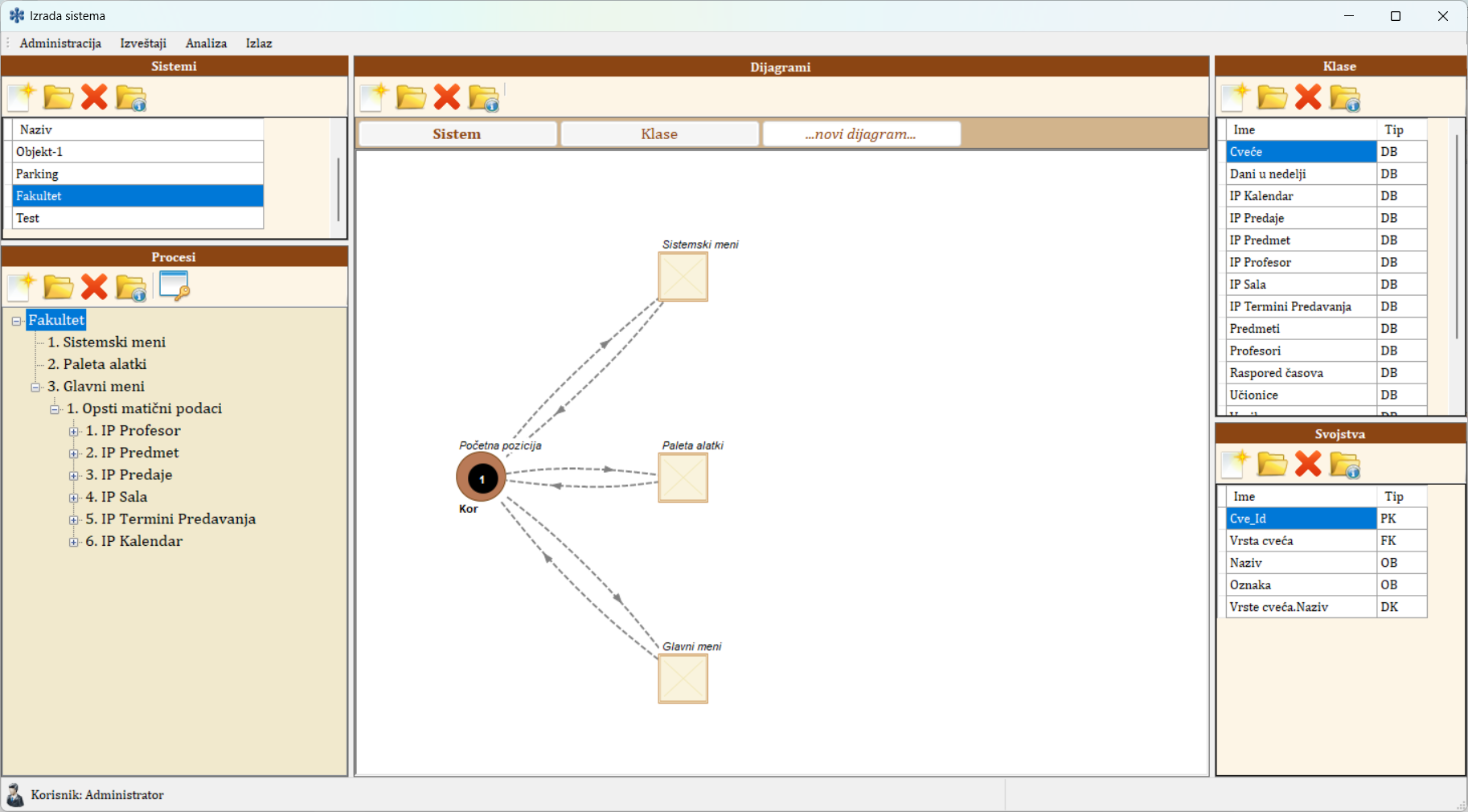Open the Izveštaji menu

(143, 43)
